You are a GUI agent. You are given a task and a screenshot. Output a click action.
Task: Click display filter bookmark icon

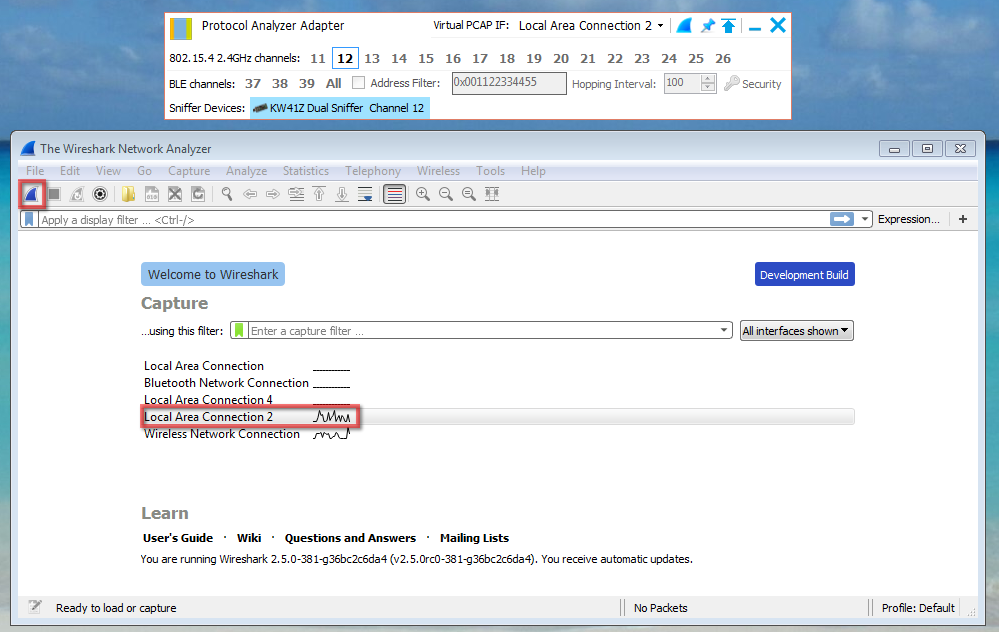(29, 219)
